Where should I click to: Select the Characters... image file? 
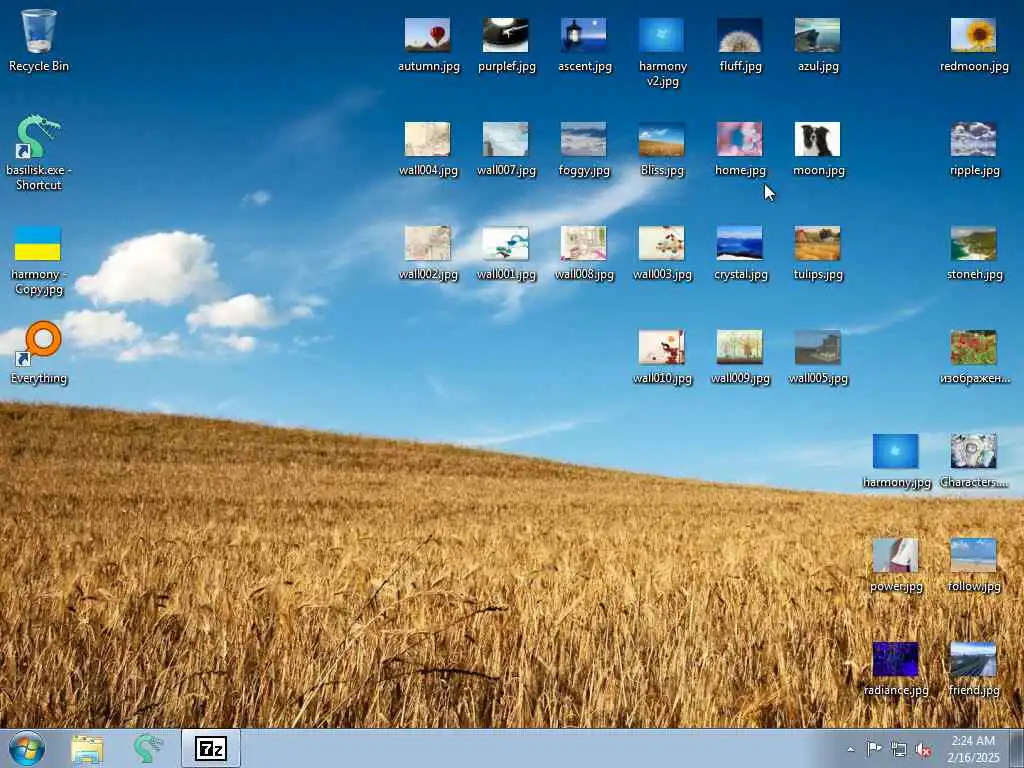click(974, 461)
